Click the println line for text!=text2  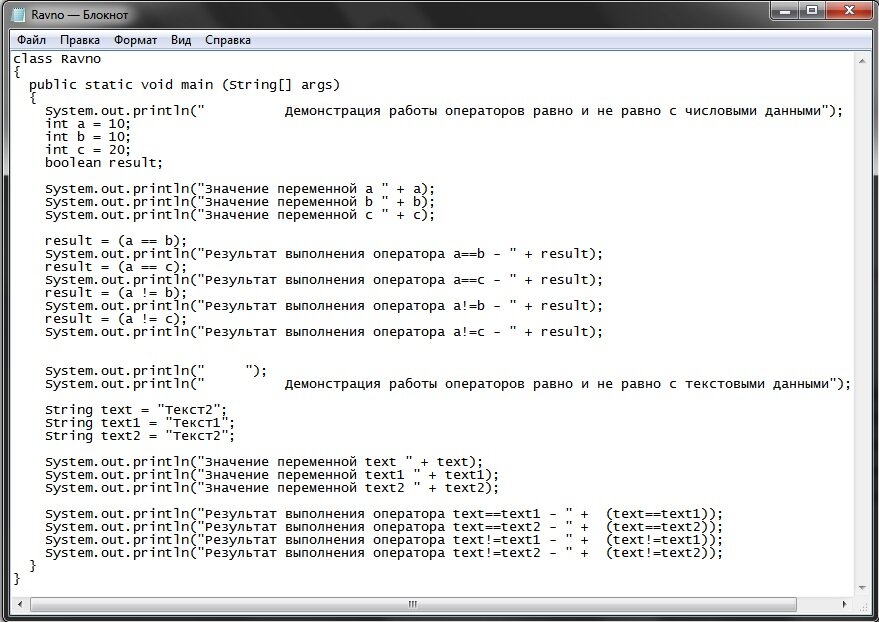(x=384, y=553)
